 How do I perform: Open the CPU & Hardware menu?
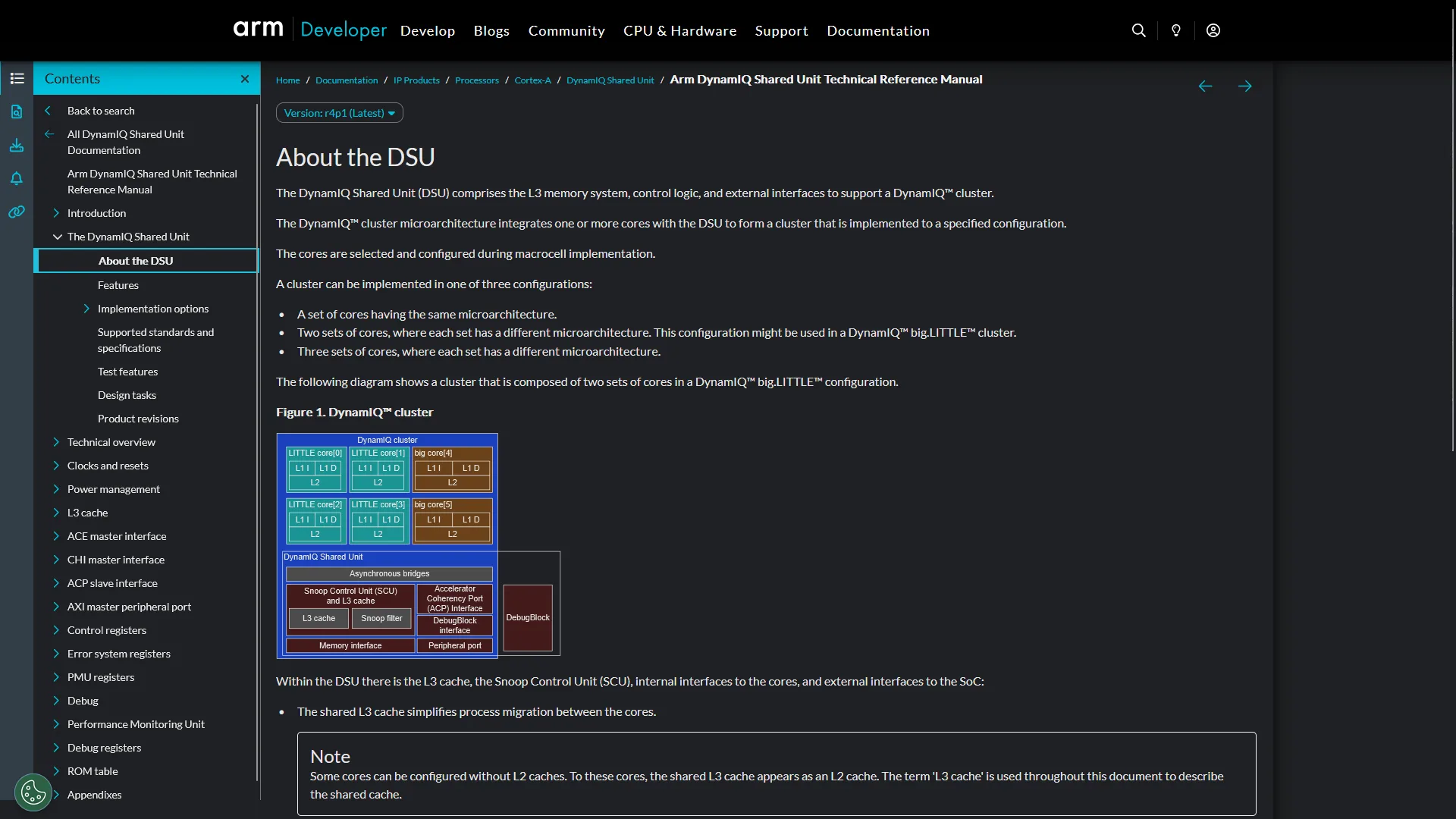tap(679, 31)
